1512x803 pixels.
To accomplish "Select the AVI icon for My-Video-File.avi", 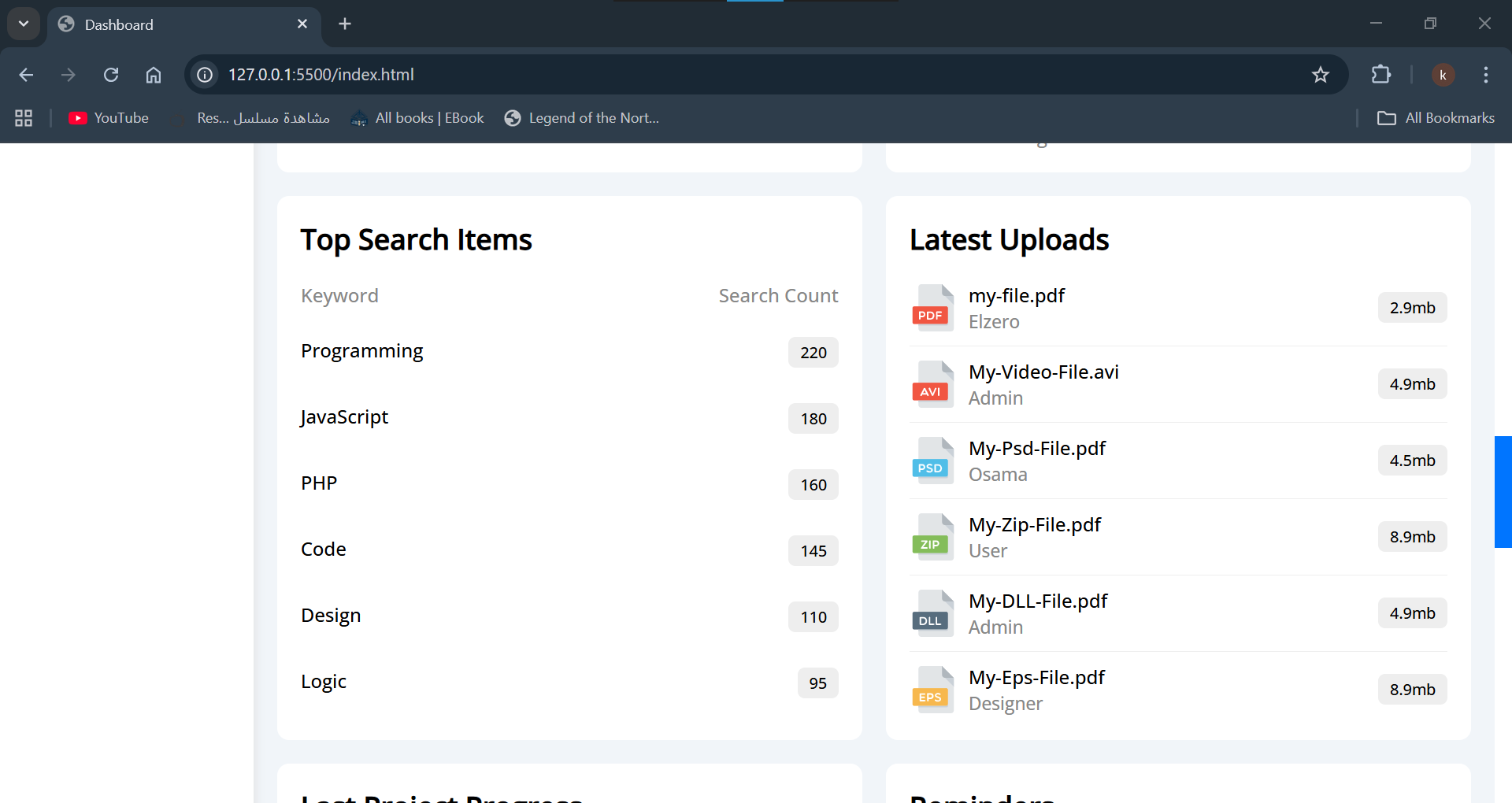I will pyautogui.click(x=932, y=383).
